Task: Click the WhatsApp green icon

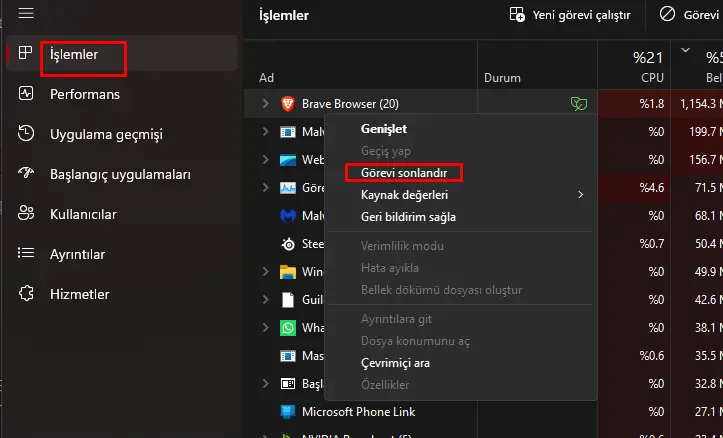Action: 288,328
